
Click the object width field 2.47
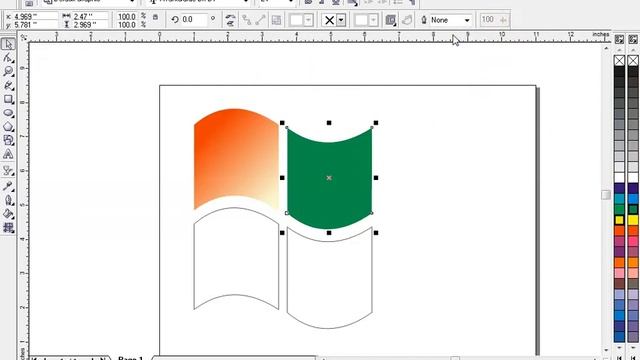90,17
